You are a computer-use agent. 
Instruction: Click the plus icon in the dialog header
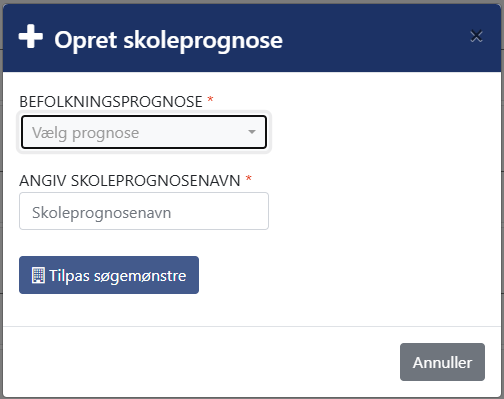31,36
